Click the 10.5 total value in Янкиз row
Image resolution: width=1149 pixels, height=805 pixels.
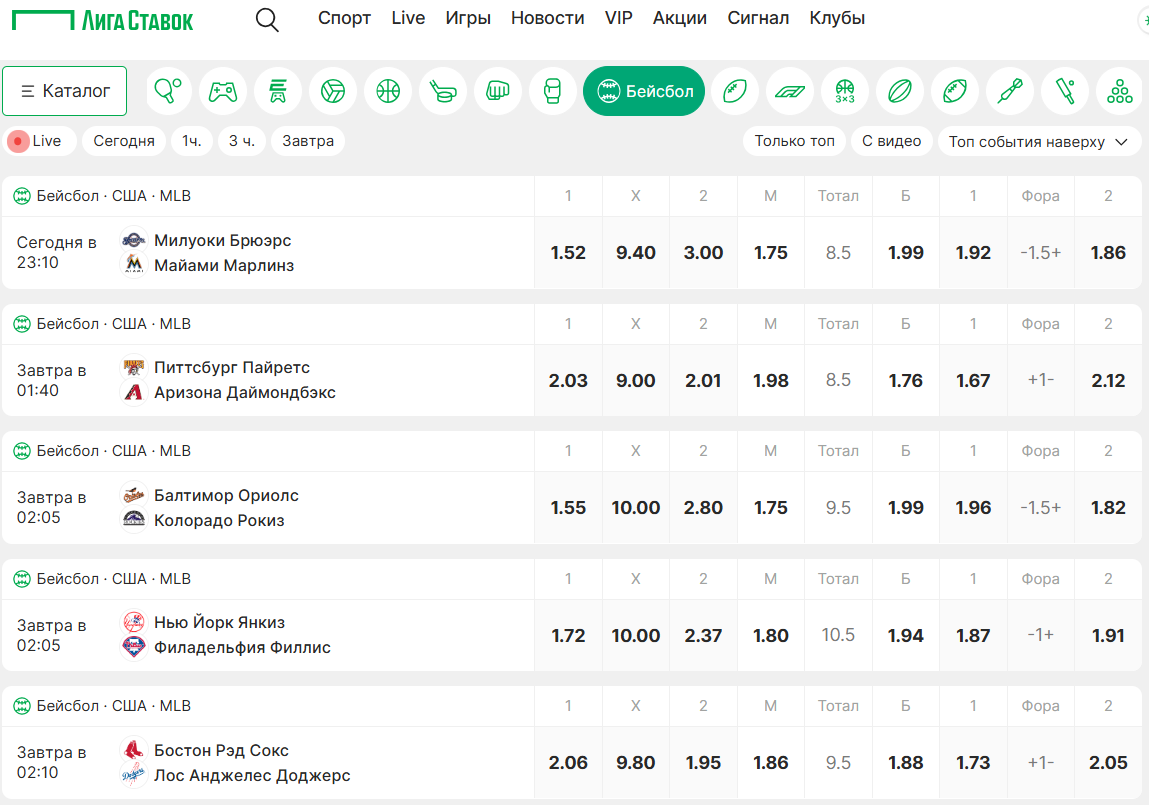click(x=838, y=634)
